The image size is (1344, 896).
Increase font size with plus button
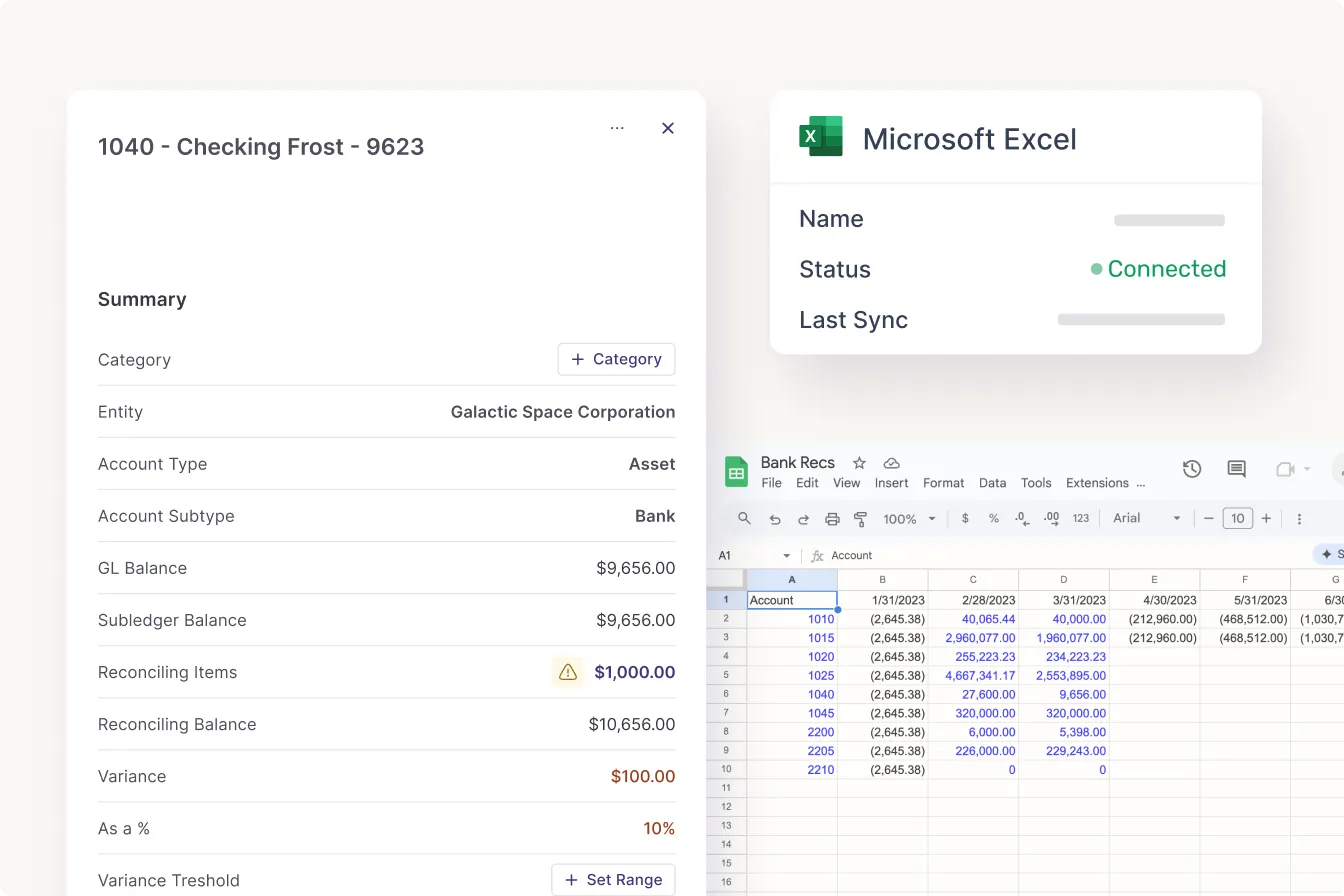[x=1266, y=518]
